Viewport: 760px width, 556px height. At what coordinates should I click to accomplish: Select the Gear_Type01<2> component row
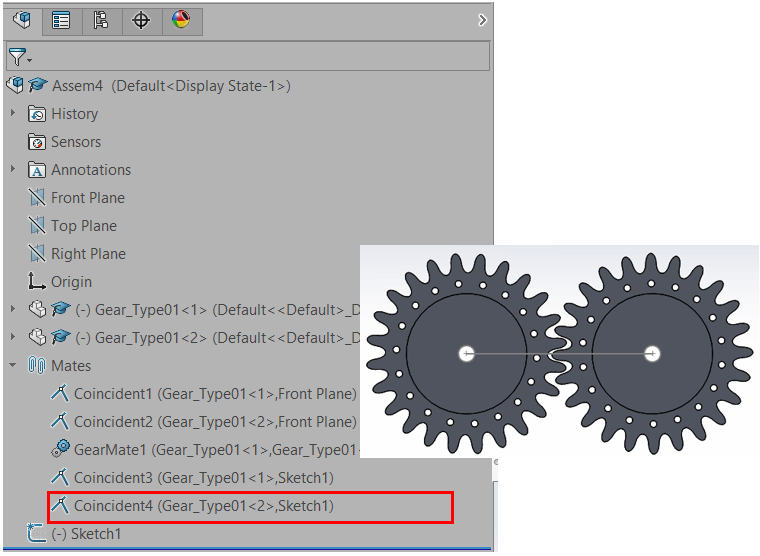pos(218,338)
